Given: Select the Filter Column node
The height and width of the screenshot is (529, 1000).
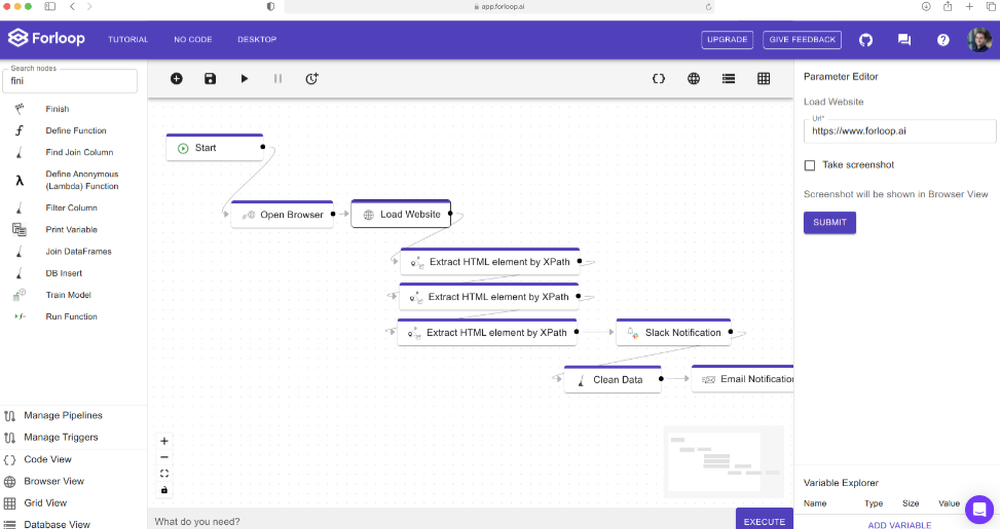Looking at the screenshot, I should 70,208.
